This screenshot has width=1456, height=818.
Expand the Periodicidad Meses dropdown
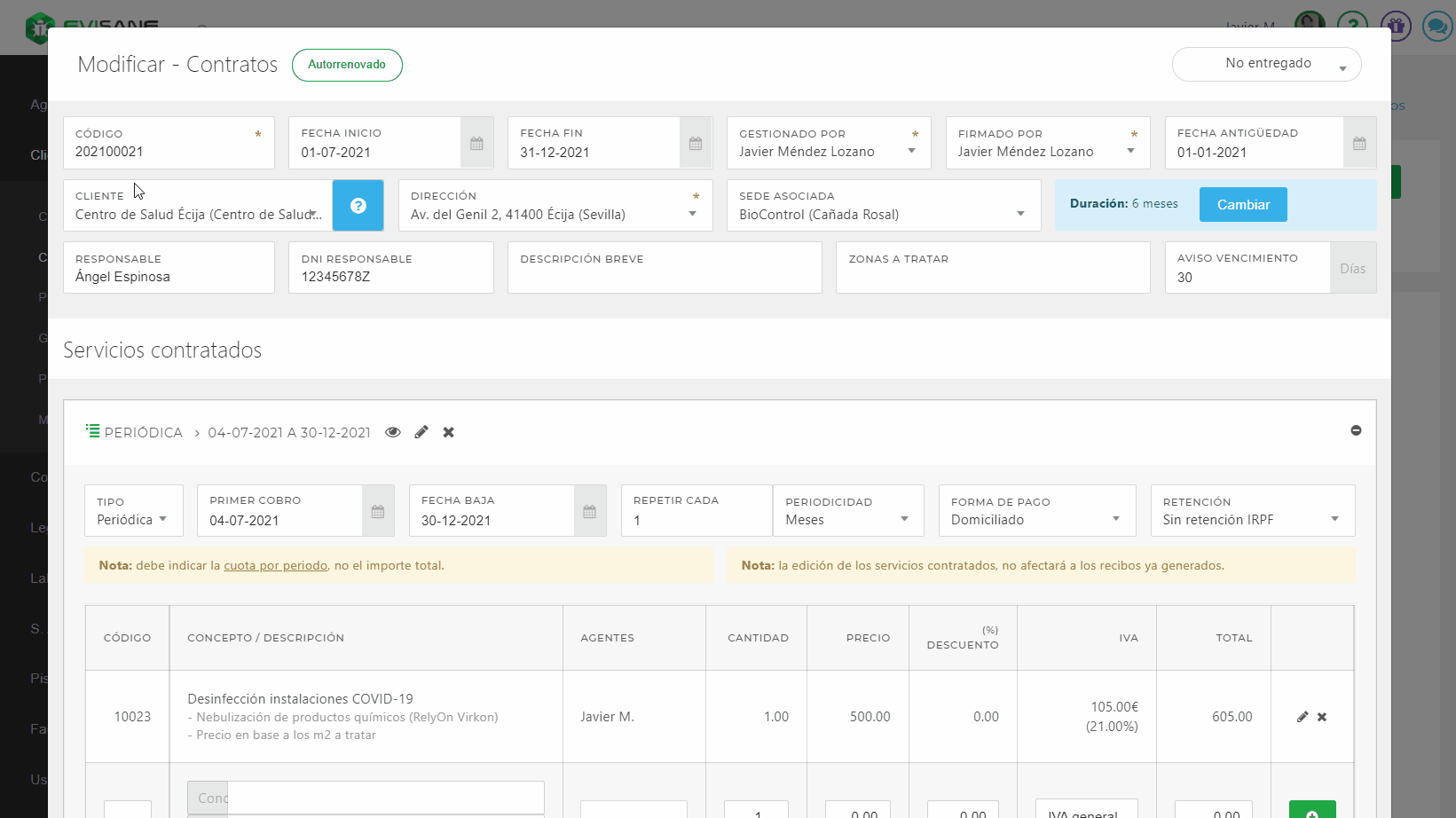[847, 519]
